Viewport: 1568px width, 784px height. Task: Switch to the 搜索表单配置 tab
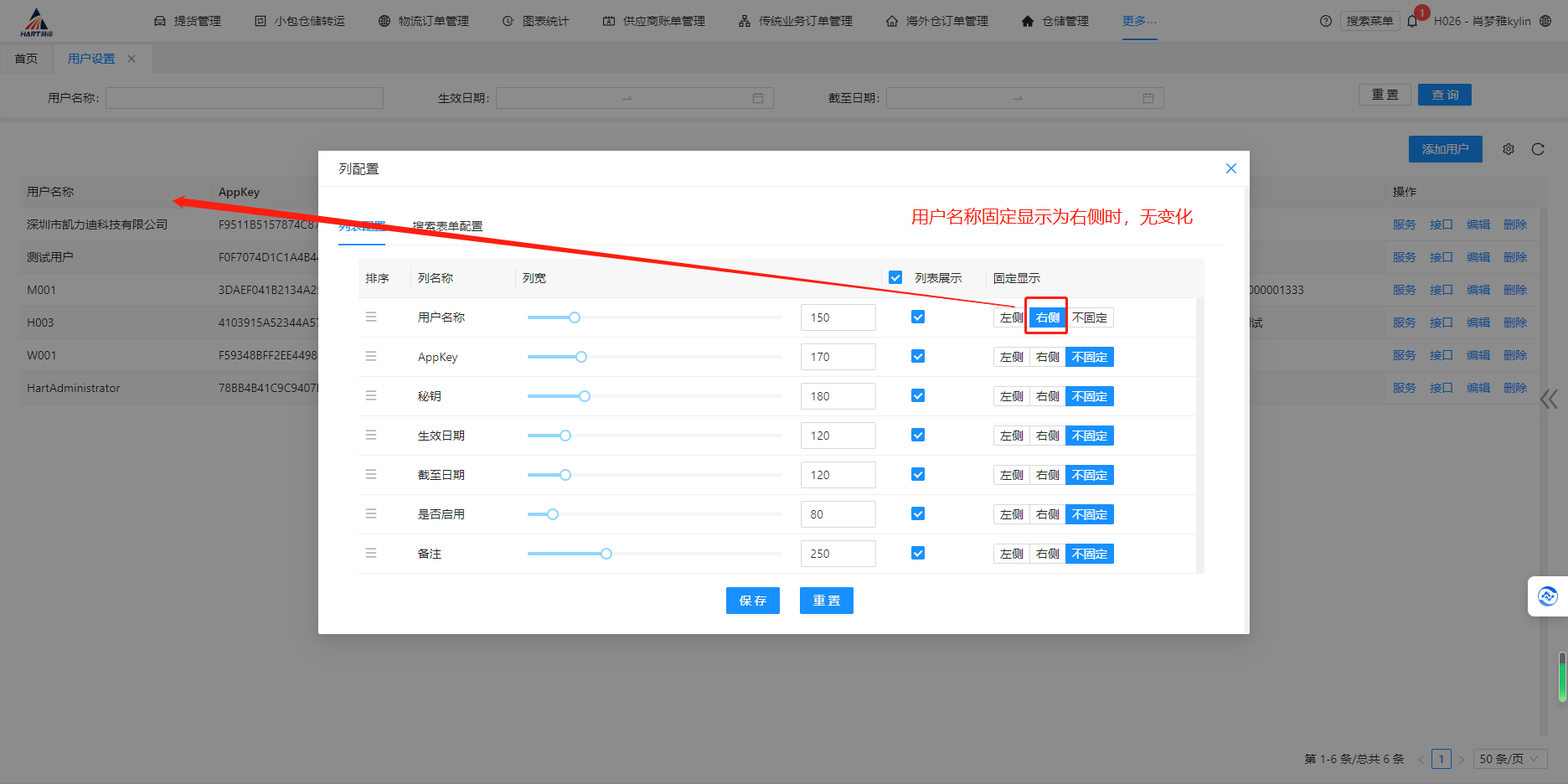447,226
